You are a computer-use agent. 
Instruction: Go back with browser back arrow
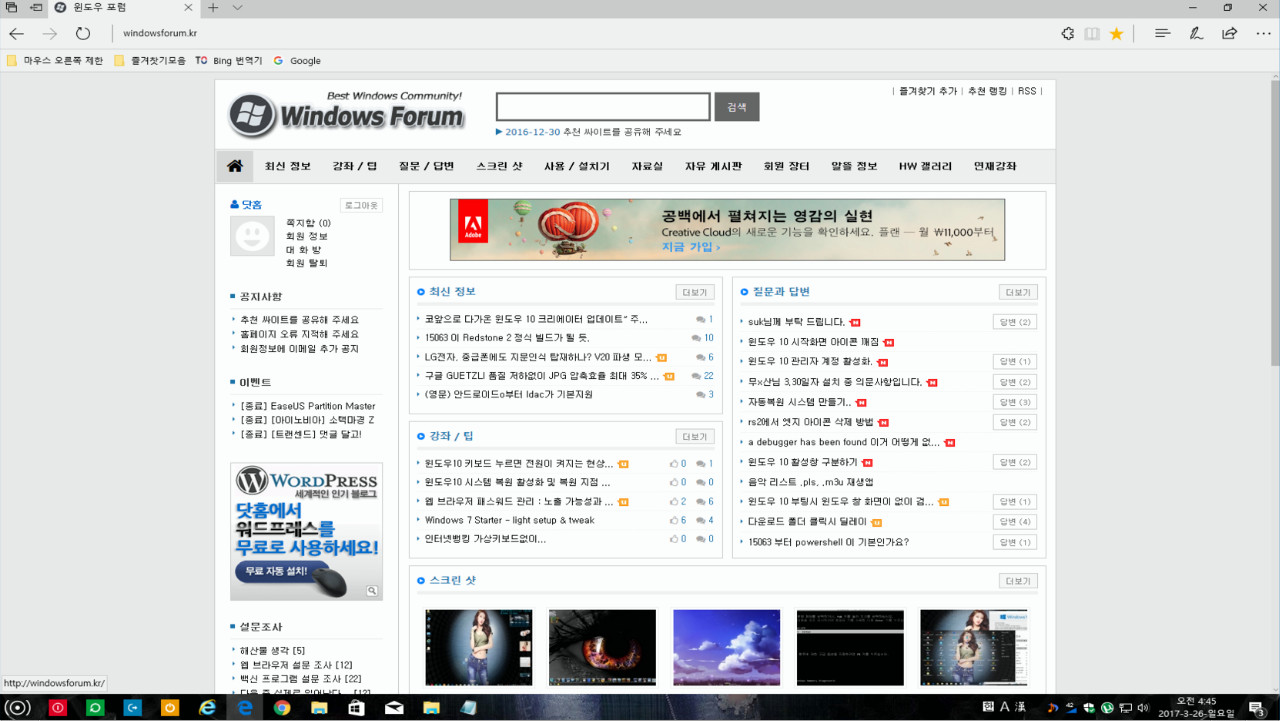[x=19, y=33]
